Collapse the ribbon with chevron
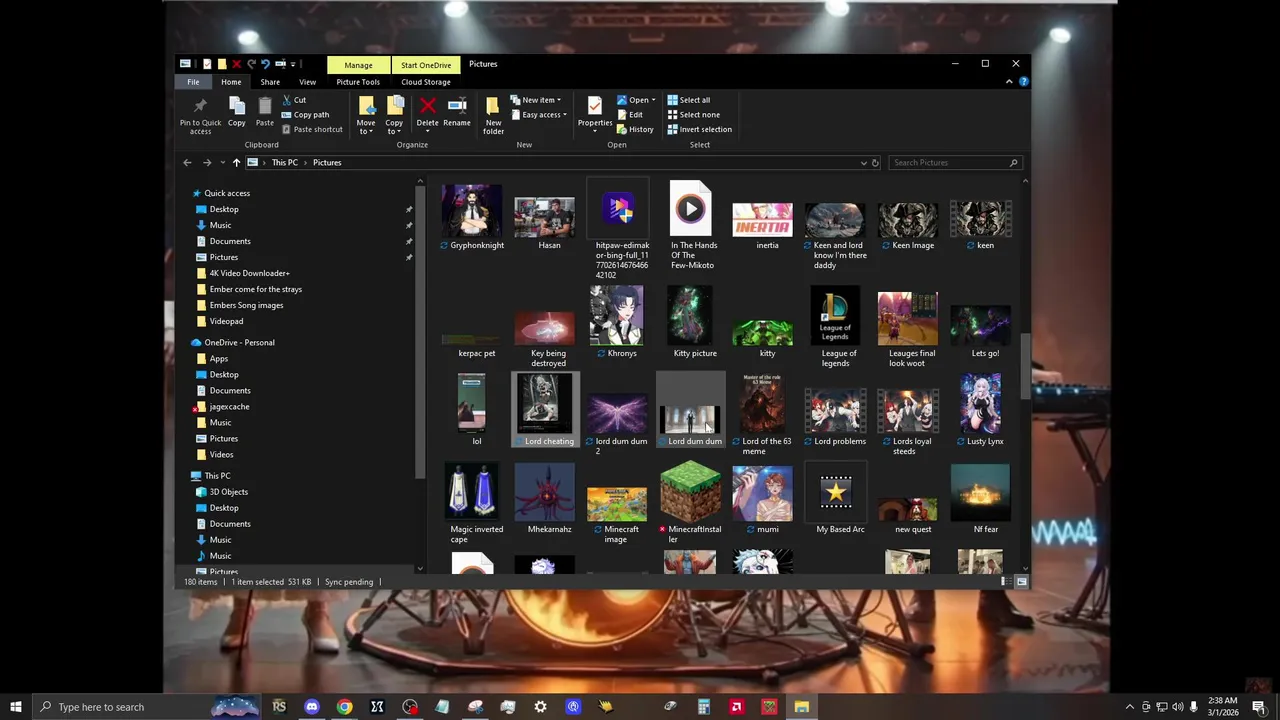The height and width of the screenshot is (720, 1280). (1011, 82)
